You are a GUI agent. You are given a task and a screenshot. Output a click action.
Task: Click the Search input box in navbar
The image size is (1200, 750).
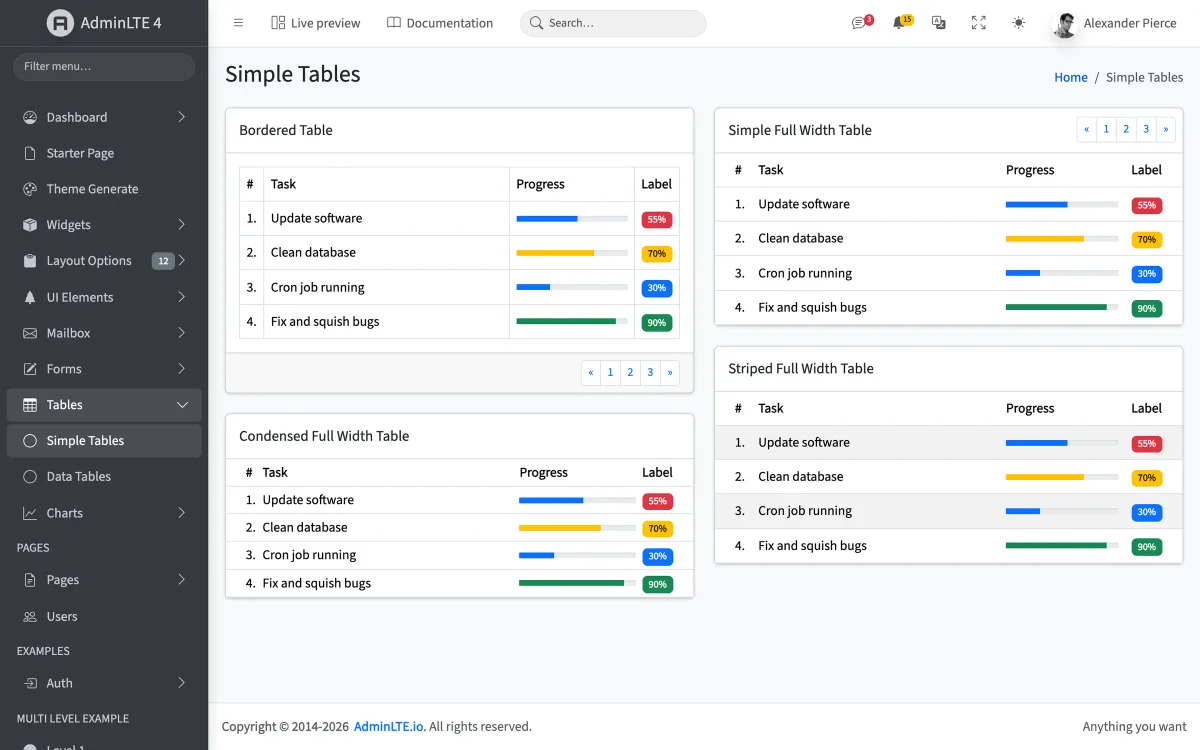(x=613, y=23)
